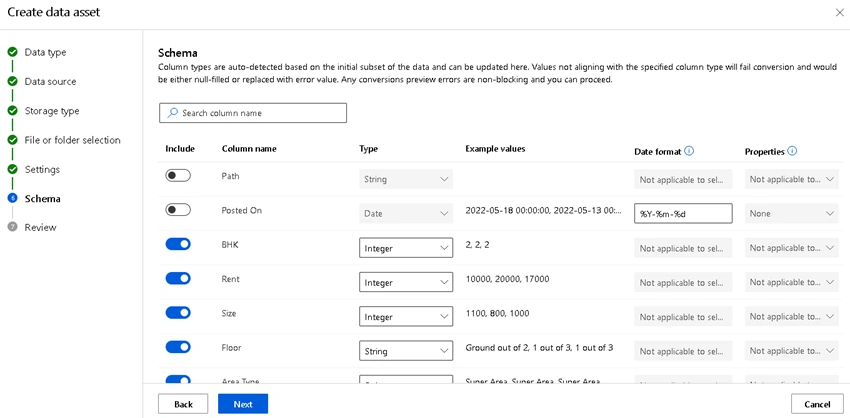Click the Review step number icon
This screenshot has width=850, height=418.
pyautogui.click(x=12, y=227)
